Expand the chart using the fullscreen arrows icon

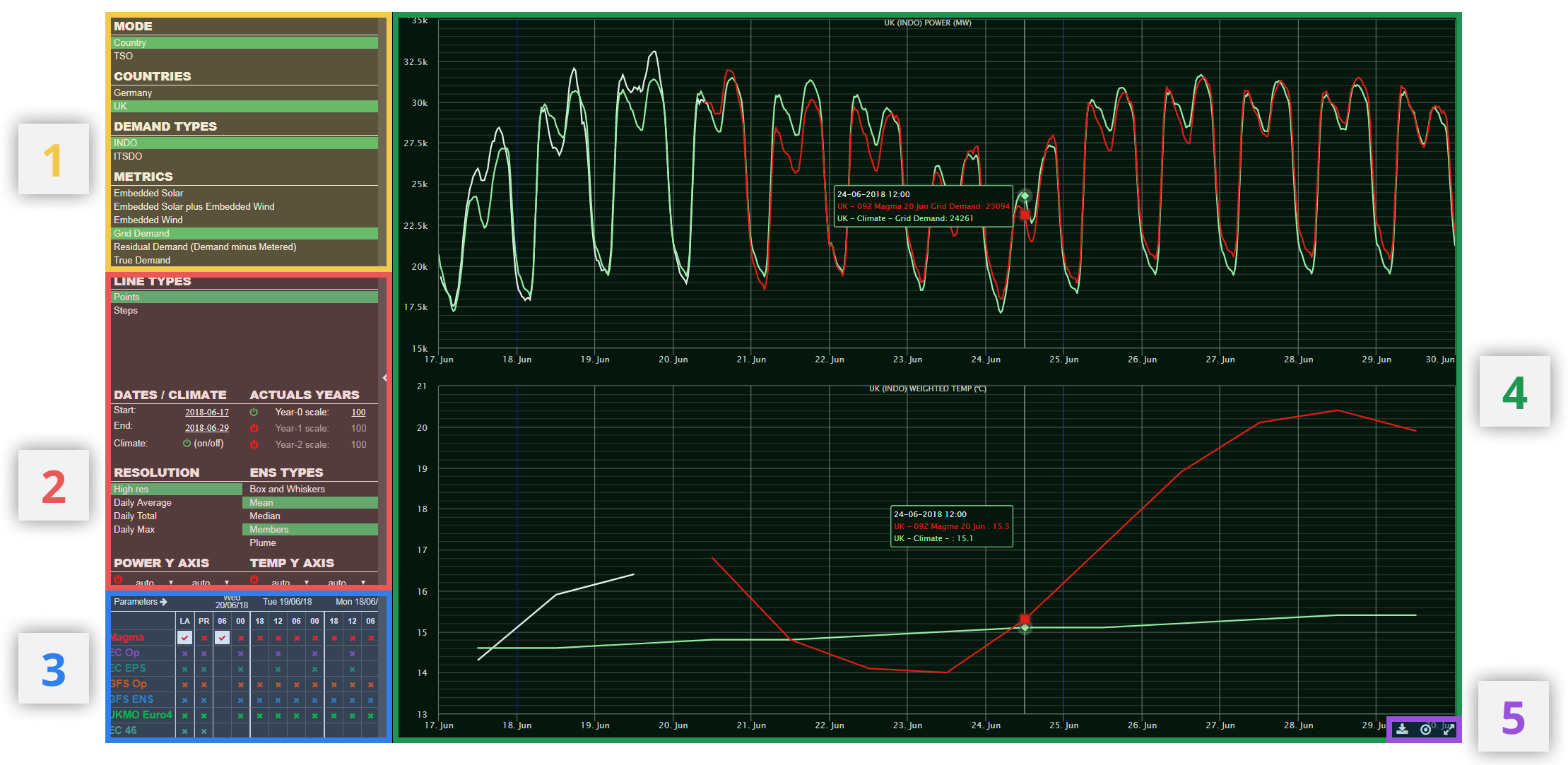[x=1448, y=729]
